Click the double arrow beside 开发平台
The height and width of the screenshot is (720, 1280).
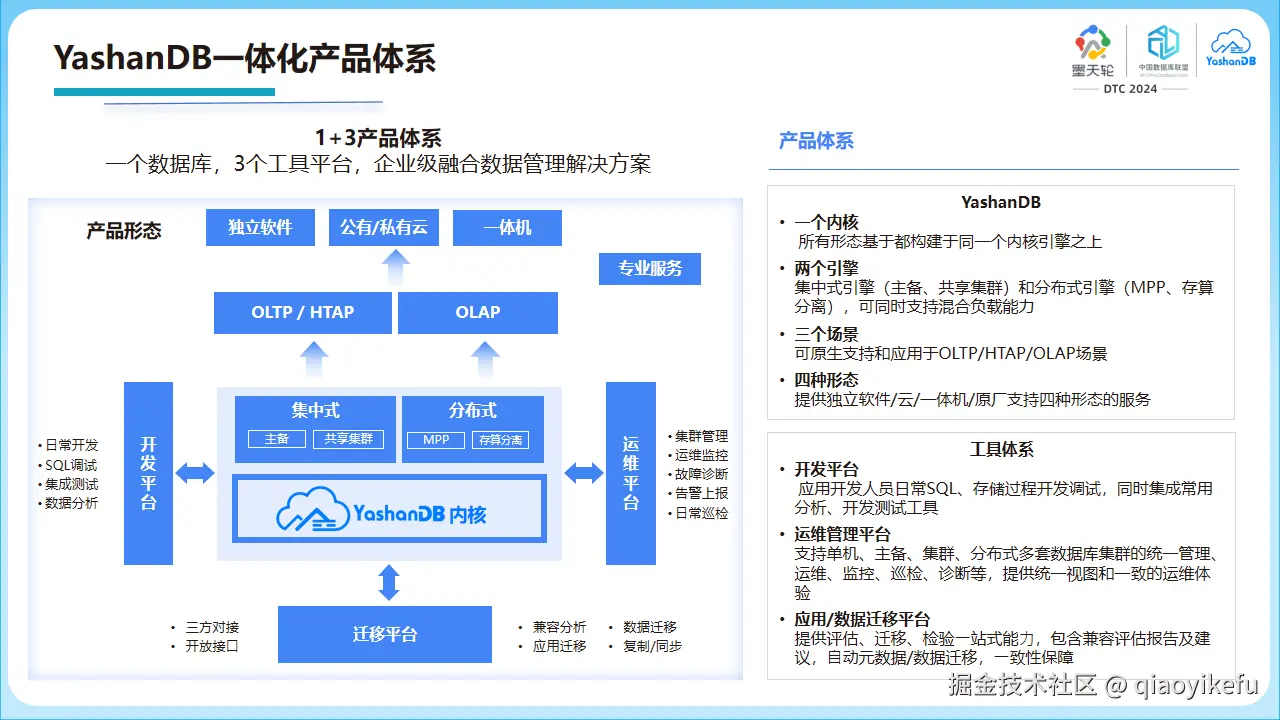196,473
